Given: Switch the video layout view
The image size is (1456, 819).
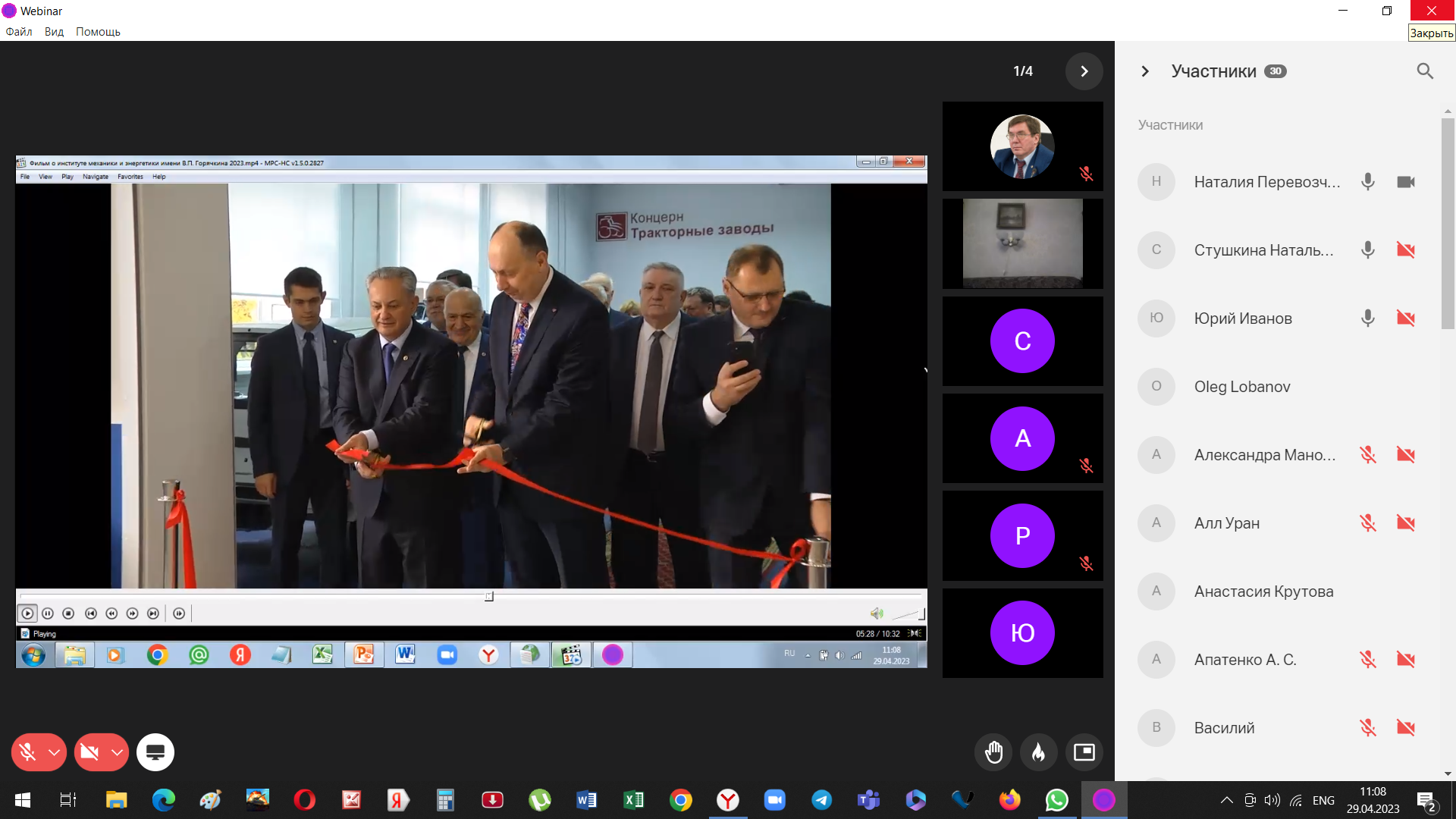Looking at the screenshot, I should tap(1084, 752).
